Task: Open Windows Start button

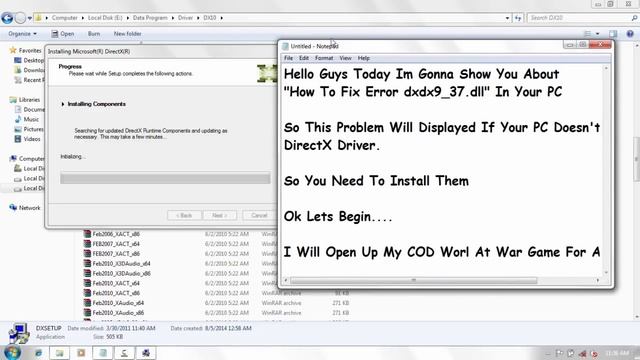Action: tap(12, 353)
